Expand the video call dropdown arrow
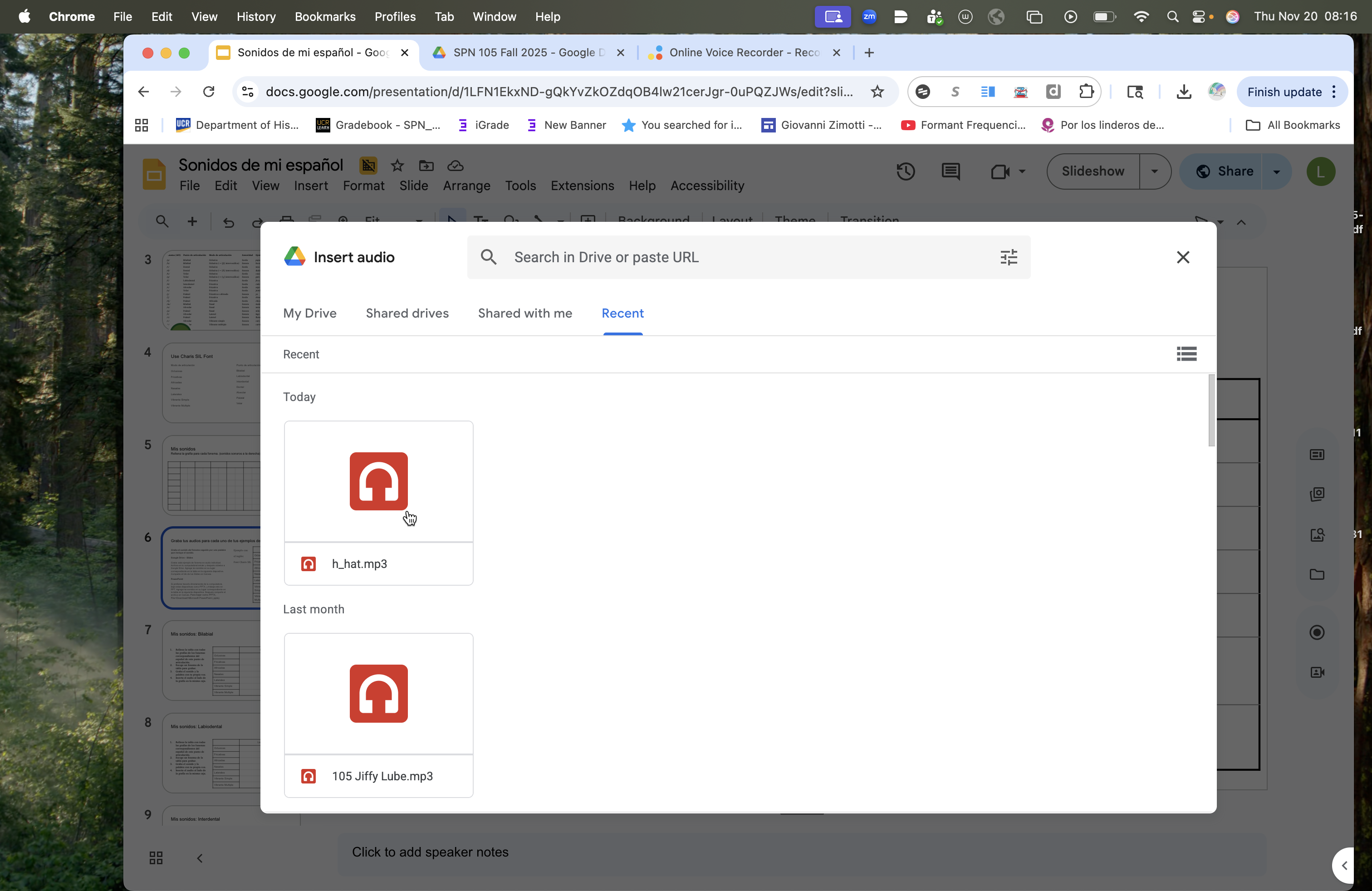The width and height of the screenshot is (1372, 891). tap(1022, 171)
